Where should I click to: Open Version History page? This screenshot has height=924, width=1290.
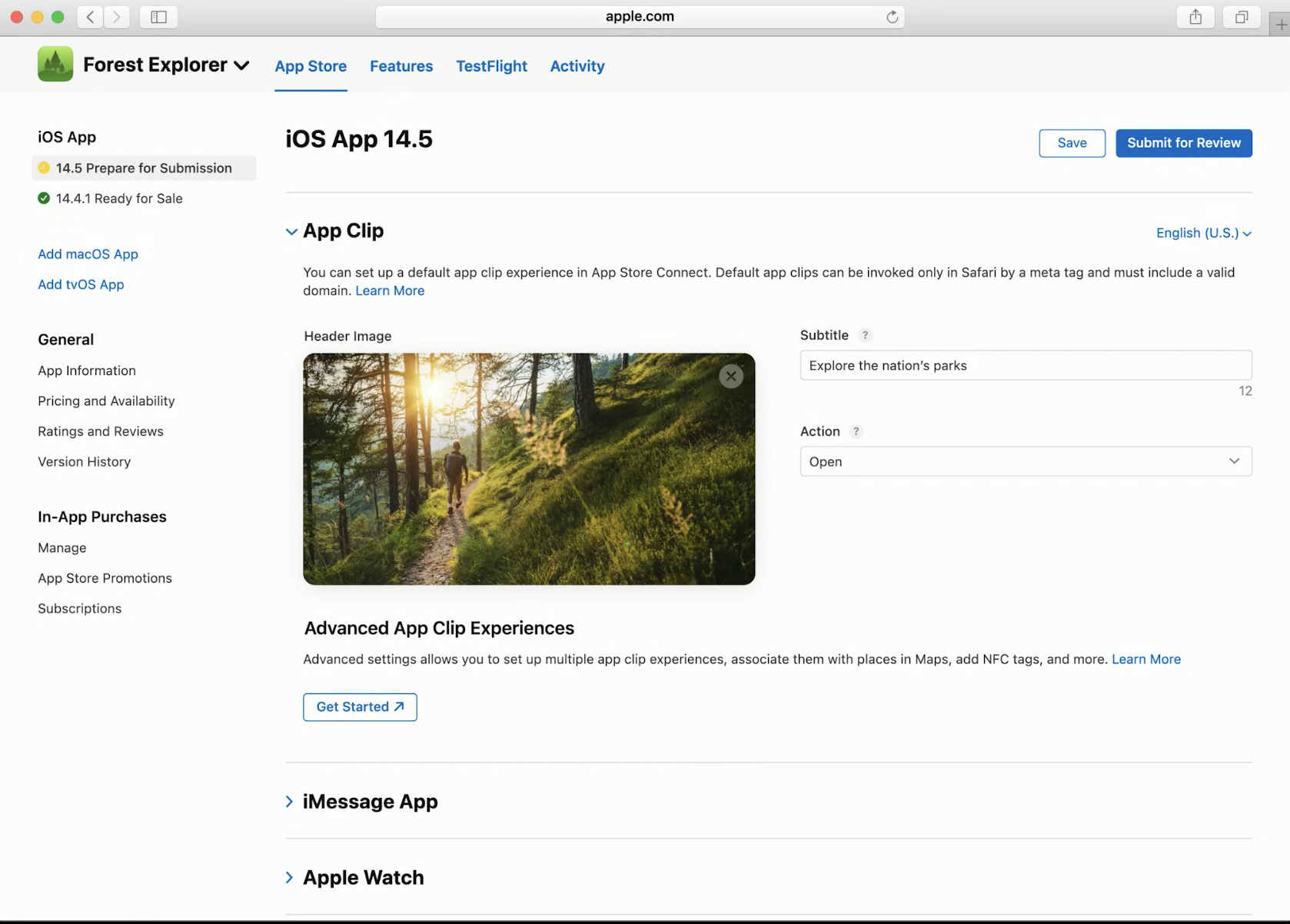click(84, 461)
